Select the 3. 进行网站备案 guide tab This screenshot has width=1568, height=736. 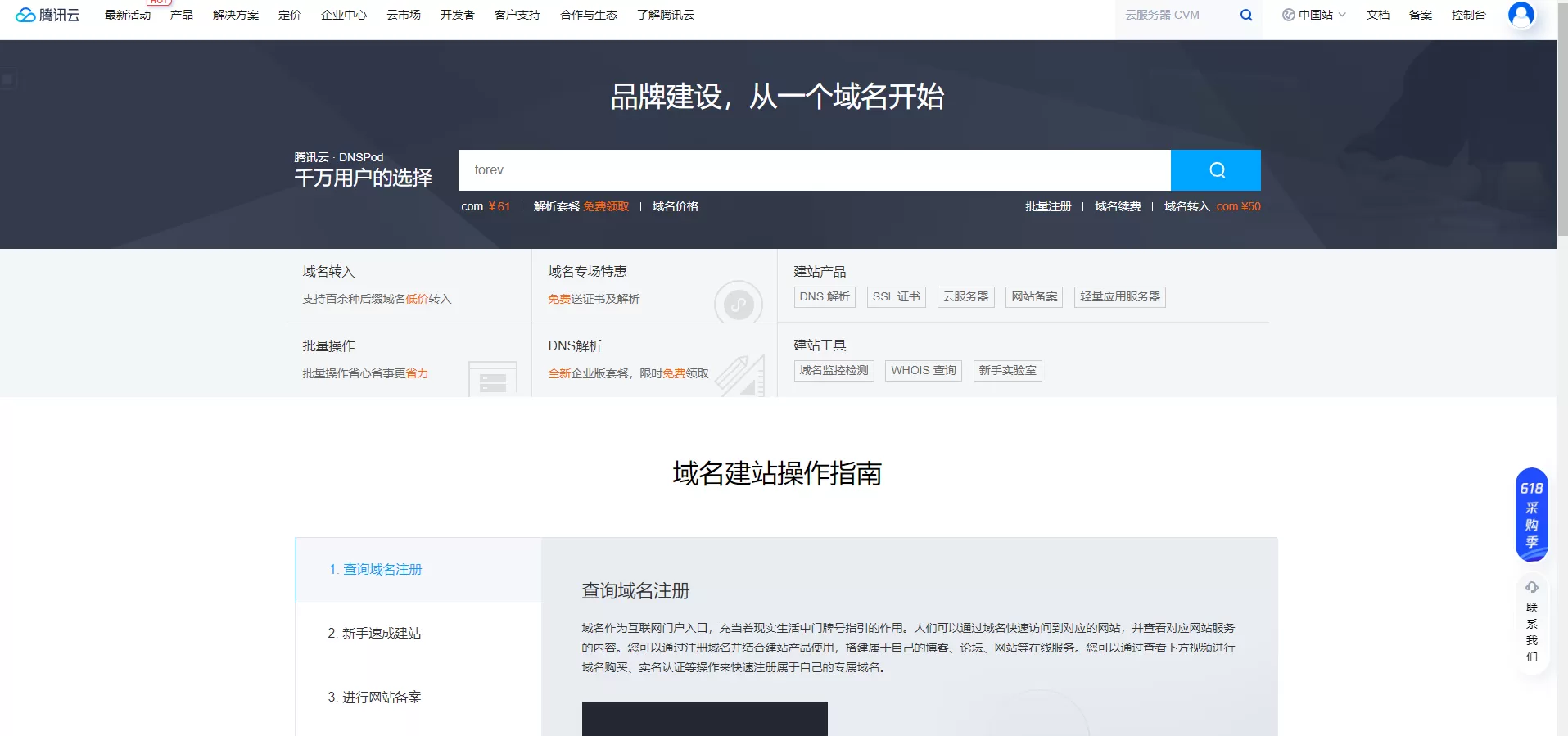(x=418, y=697)
